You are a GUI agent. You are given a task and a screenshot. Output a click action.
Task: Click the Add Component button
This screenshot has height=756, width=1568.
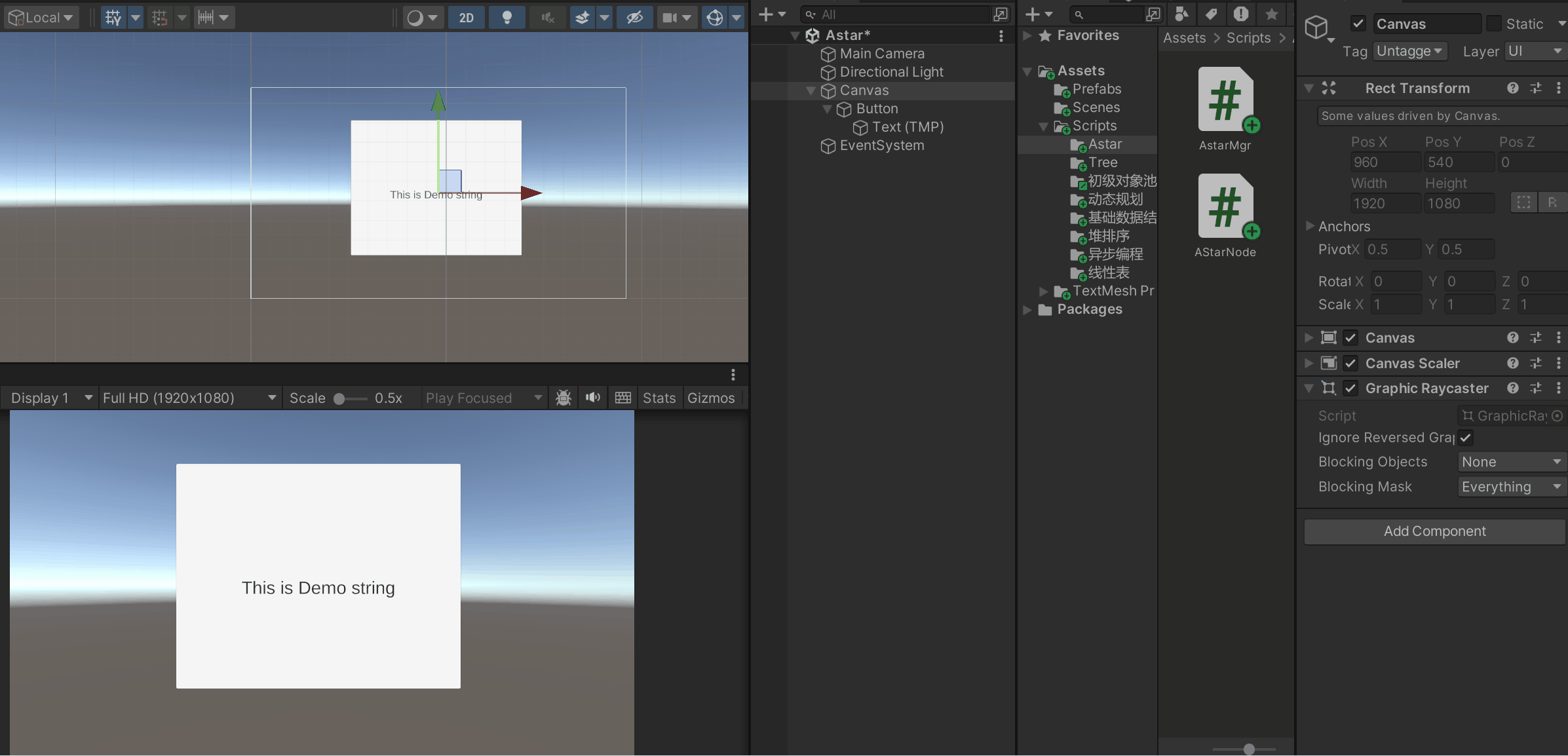tap(1434, 531)
